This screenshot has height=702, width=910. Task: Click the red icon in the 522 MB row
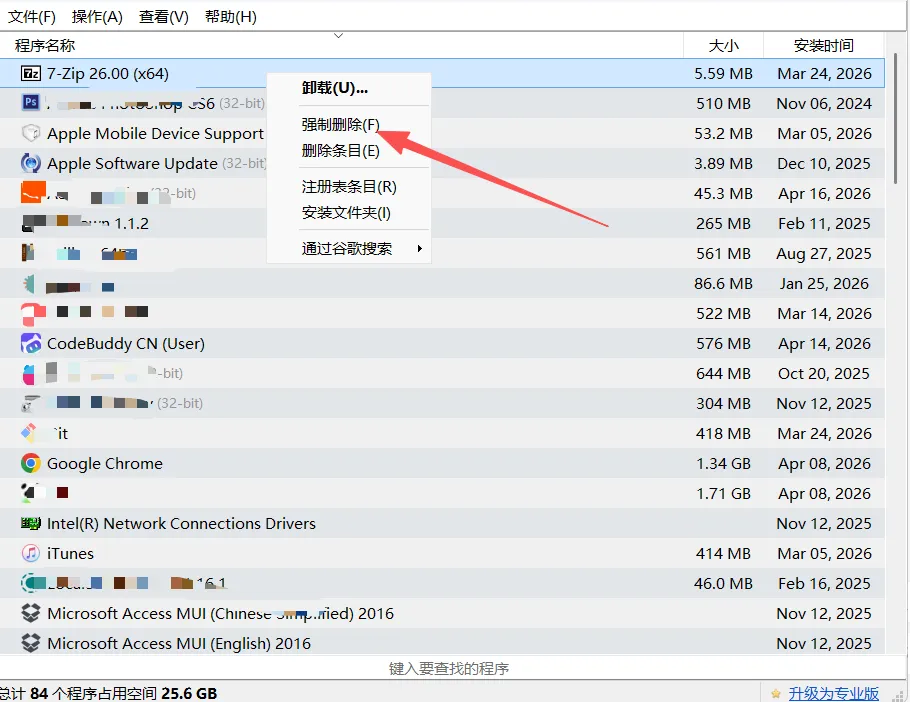33,314
